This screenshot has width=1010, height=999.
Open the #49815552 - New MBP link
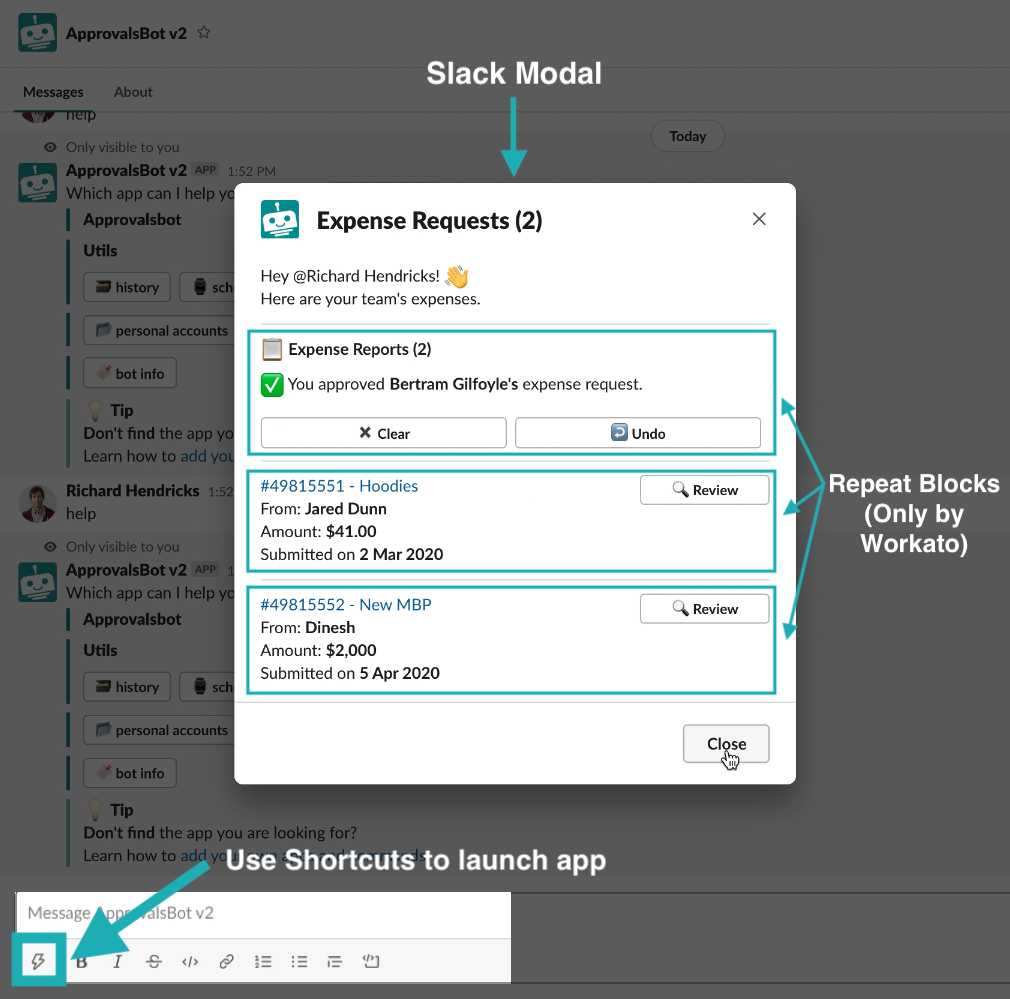[x=346, y=604]
